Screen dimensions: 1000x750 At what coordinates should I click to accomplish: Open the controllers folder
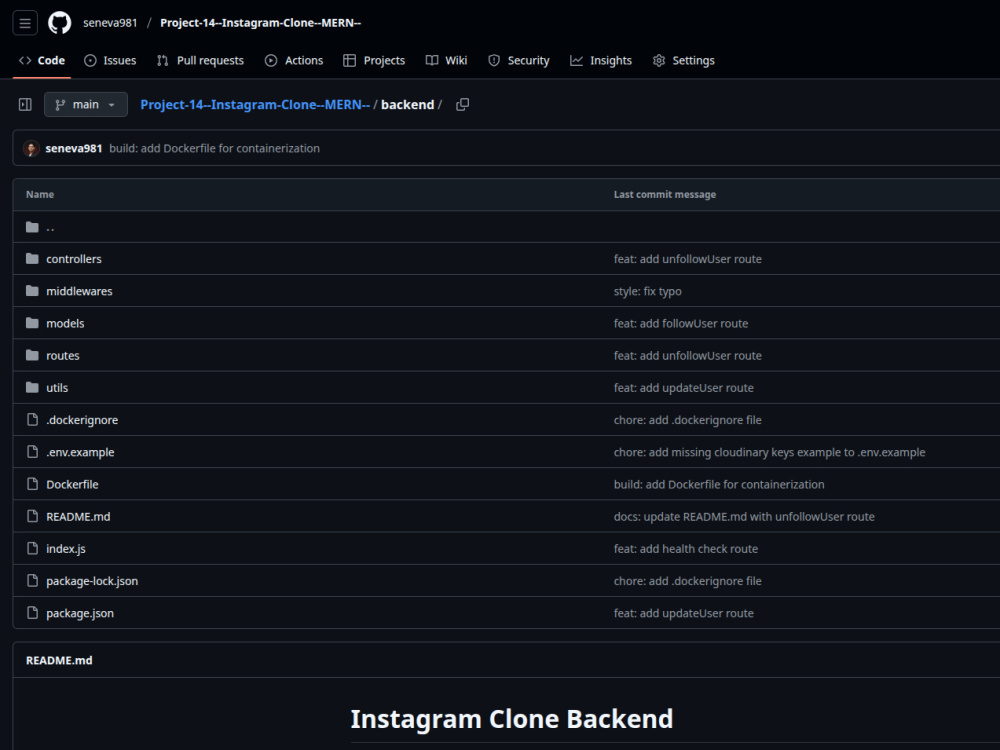point(74,259)
